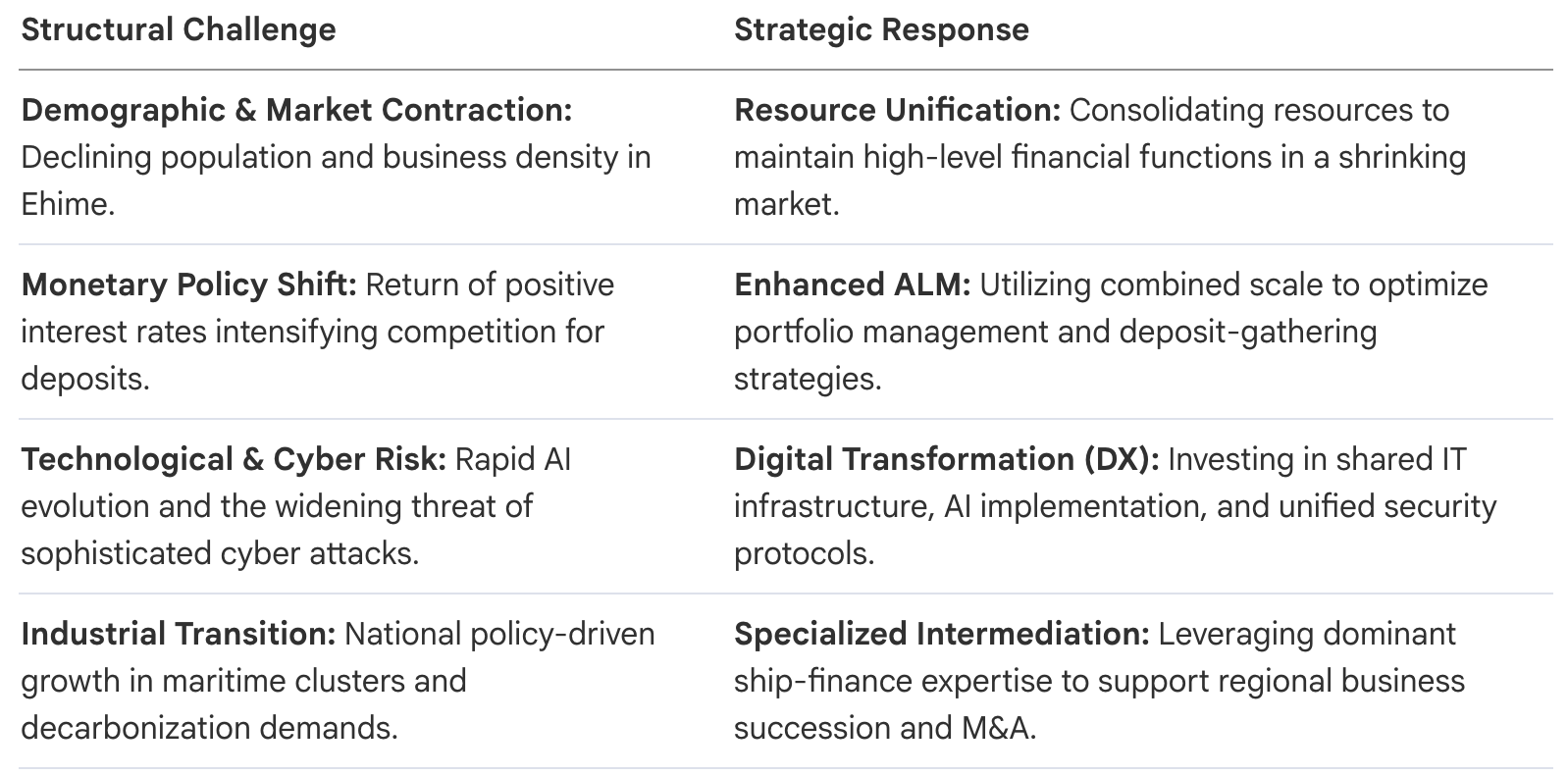Click 'sophisticated cyber attacks' text
Image resolution: width=1568 pixels, height=775 pixels.
coord(220,553)
